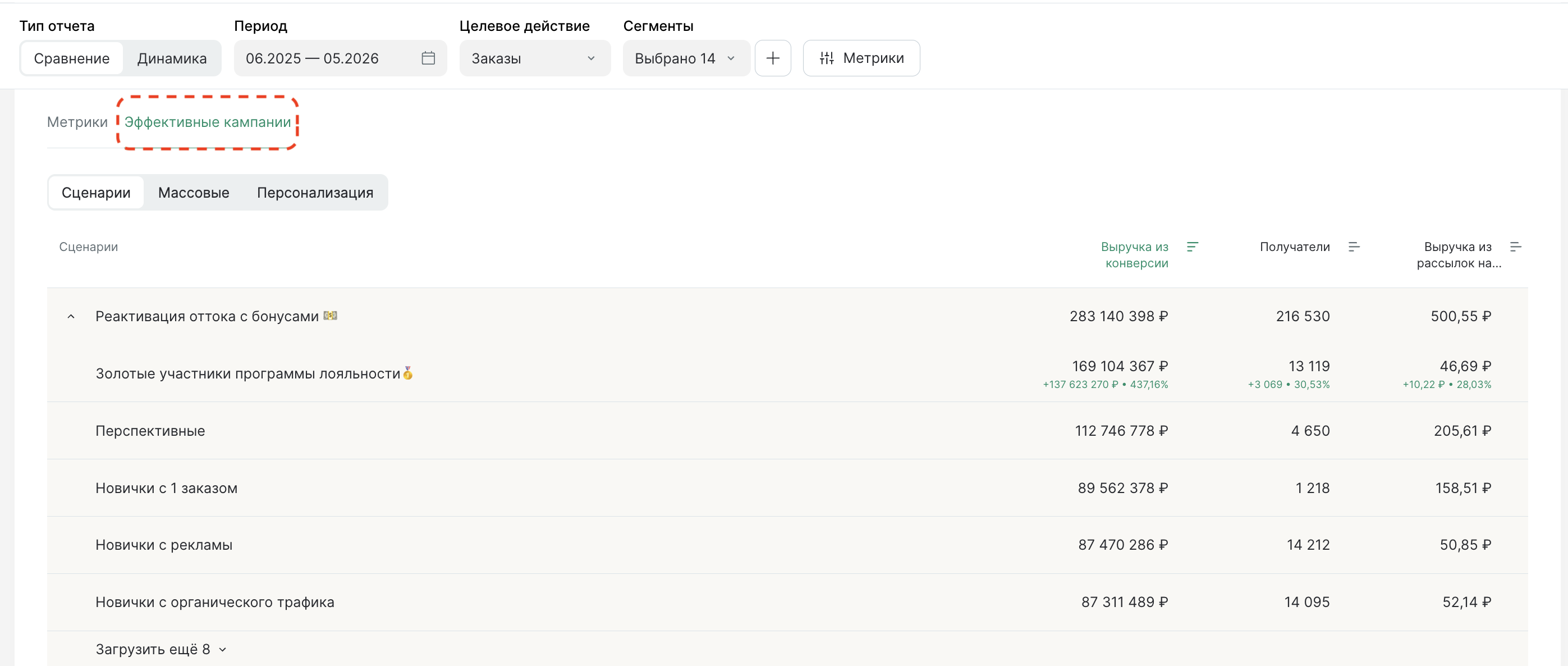Collapse the Реактивация оттока с бонусами row
The image size is (1568, 666).
71,316
